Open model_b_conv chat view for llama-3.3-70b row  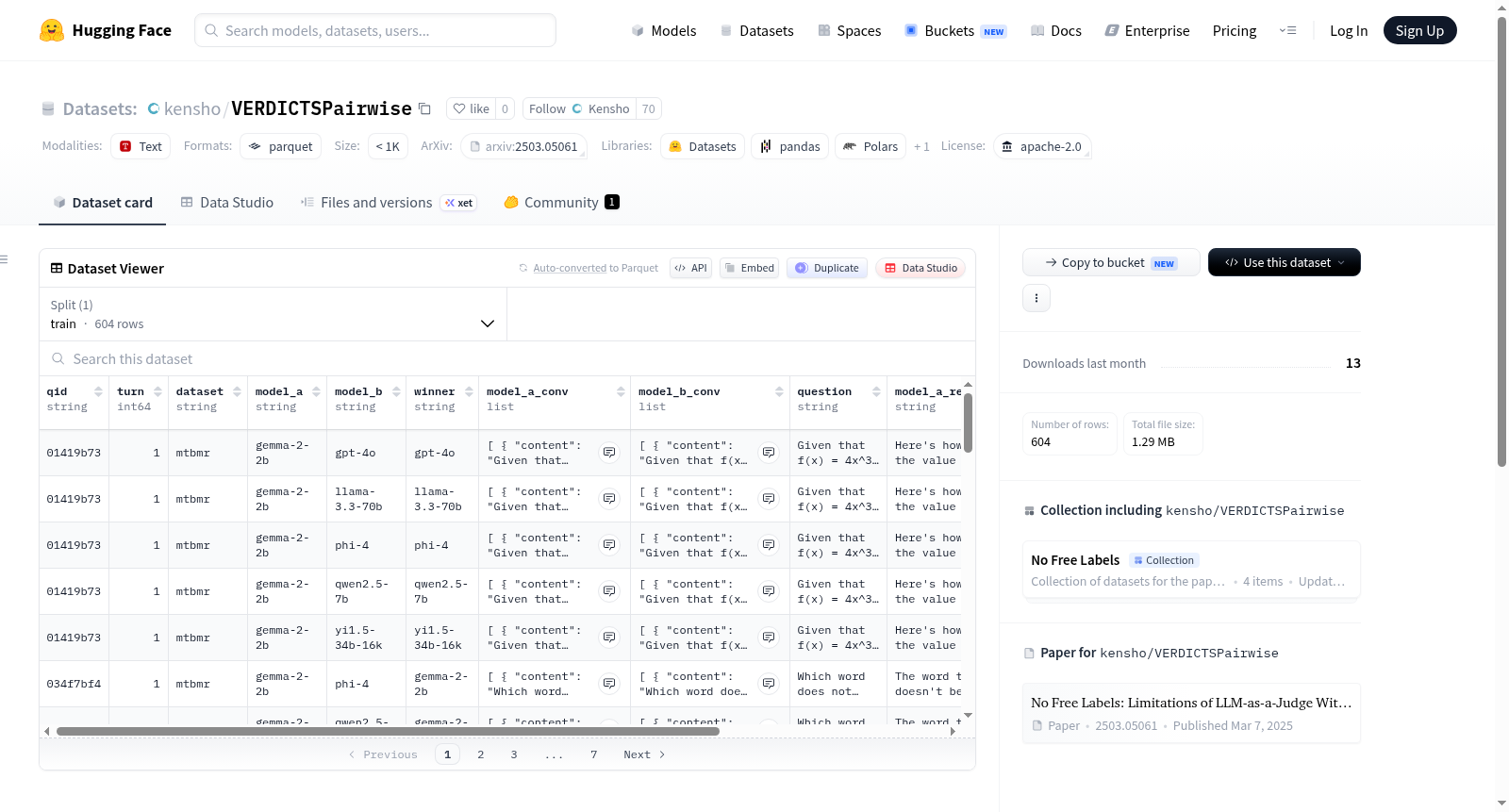tap(769, 499)
